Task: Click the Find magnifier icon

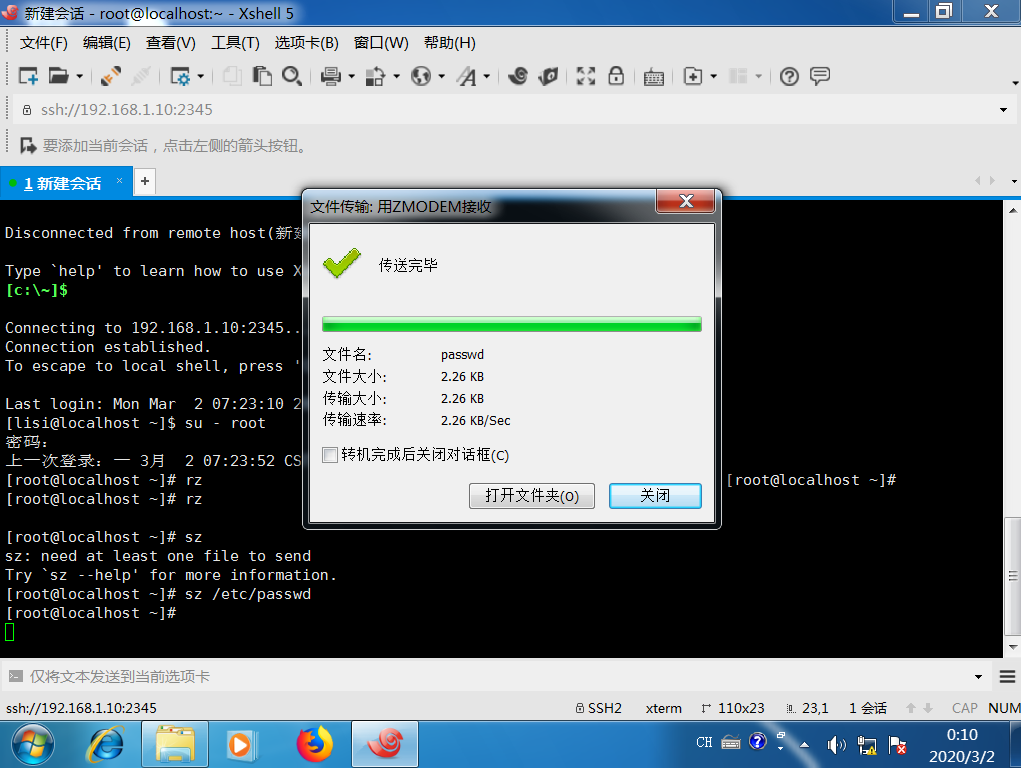Action: (x=292, y=76)
